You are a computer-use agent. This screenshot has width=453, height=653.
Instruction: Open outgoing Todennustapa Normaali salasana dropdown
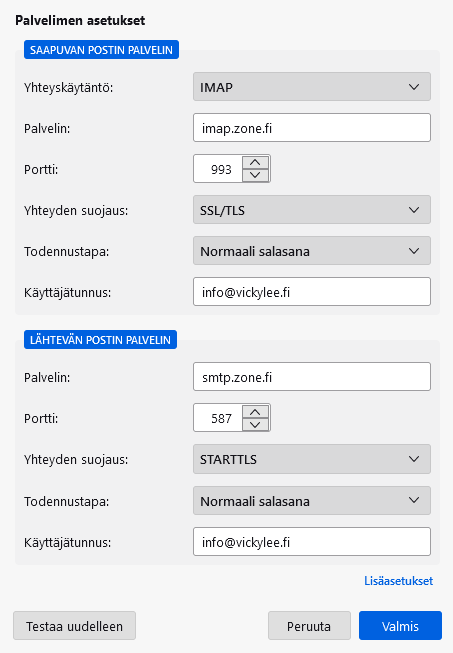pyautogui.click(x=311, y=501)
